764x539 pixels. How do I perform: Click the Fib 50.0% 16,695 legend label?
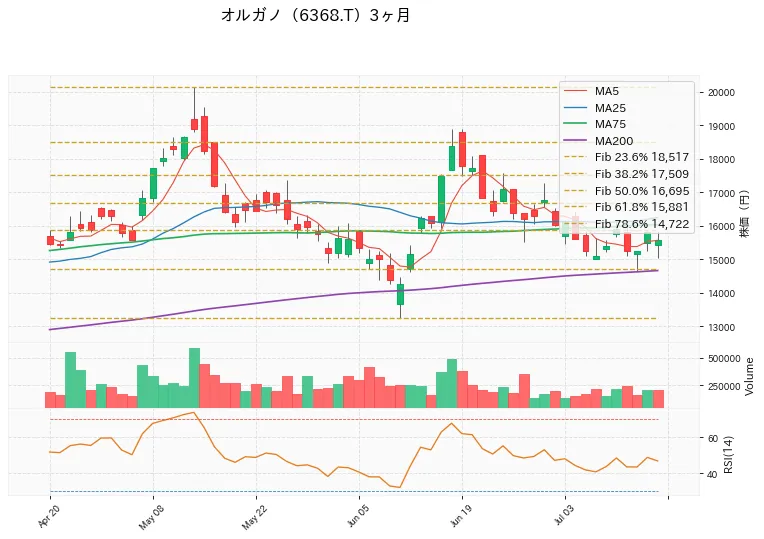(x=642, y=191)
